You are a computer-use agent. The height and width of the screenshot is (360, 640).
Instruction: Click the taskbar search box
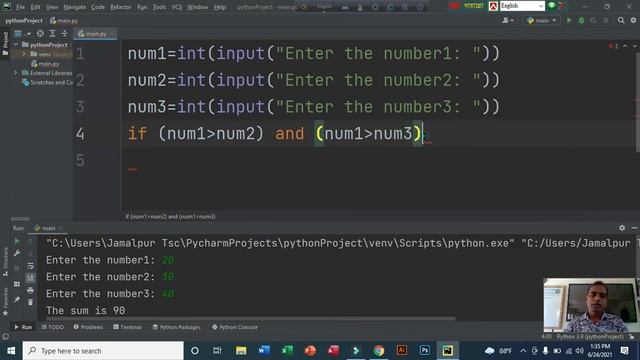(x=103, y=351)
